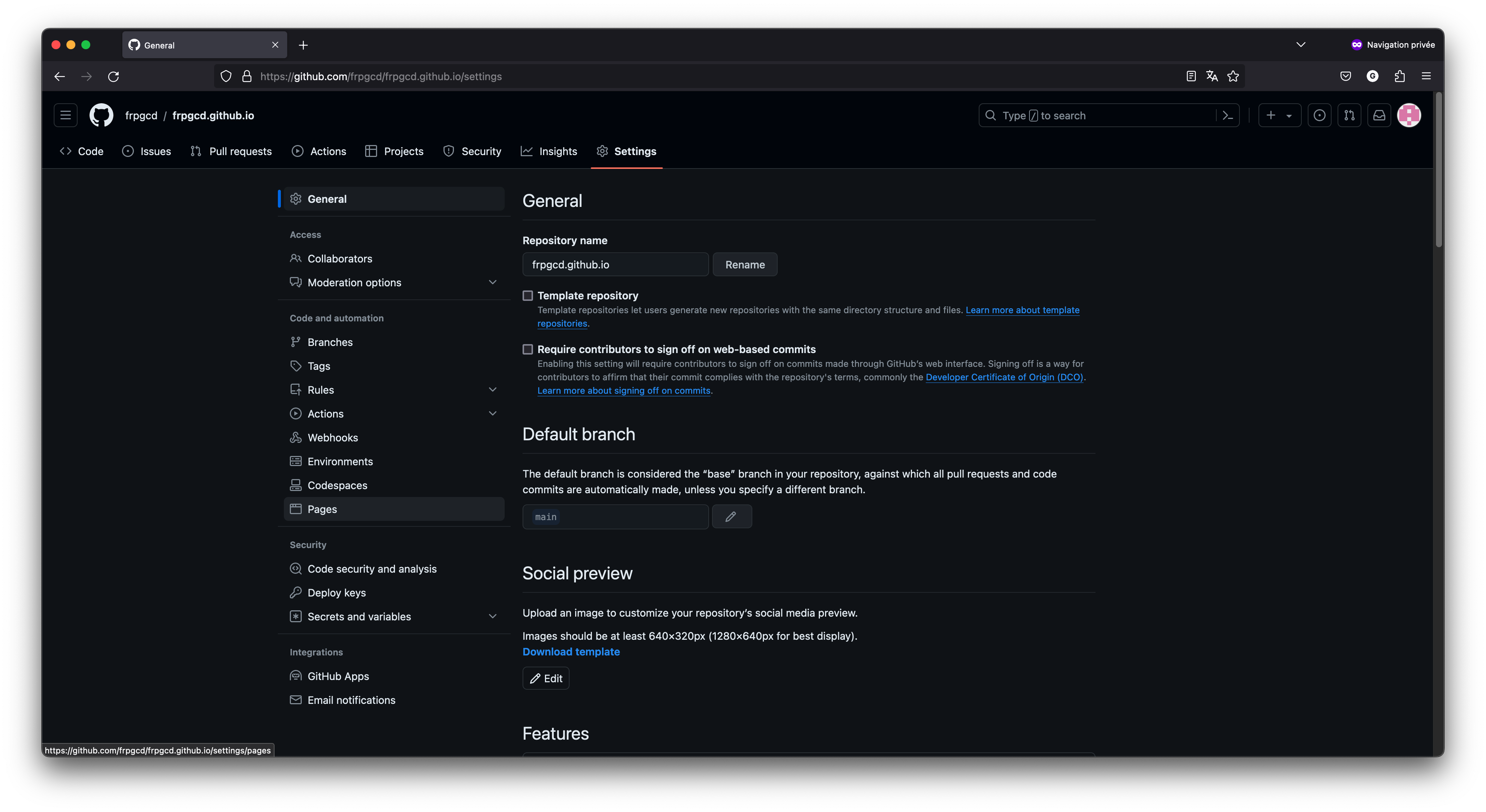Open the Insights tab

[x=549, y=151]
